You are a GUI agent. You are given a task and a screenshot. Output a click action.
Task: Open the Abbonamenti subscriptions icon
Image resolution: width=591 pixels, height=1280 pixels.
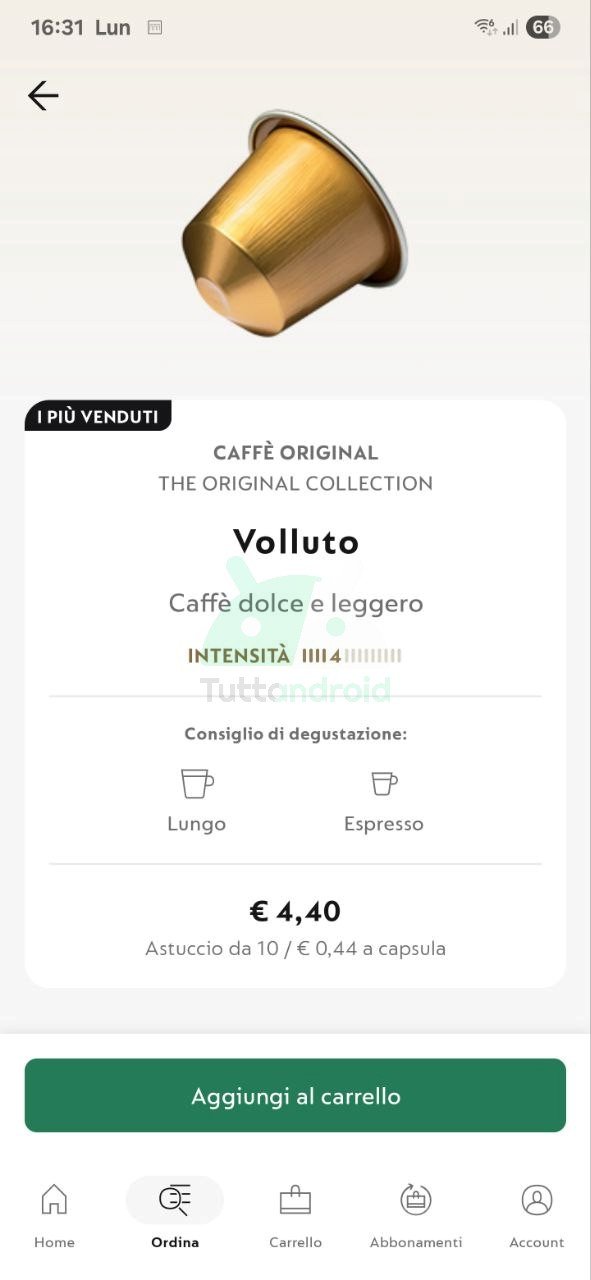point(416,1199)
